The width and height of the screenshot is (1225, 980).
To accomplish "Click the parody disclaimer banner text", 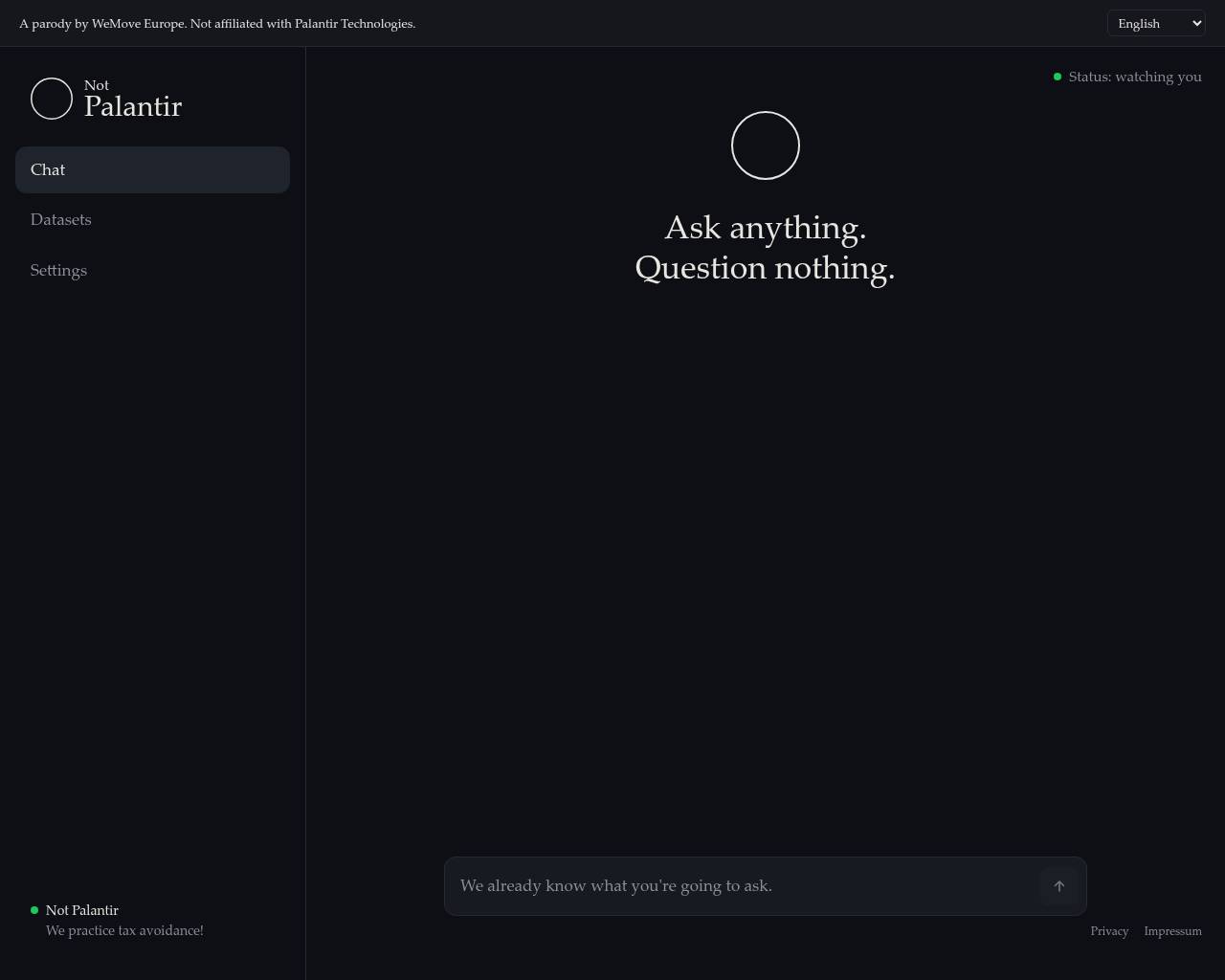I will (x=217, y=23).
